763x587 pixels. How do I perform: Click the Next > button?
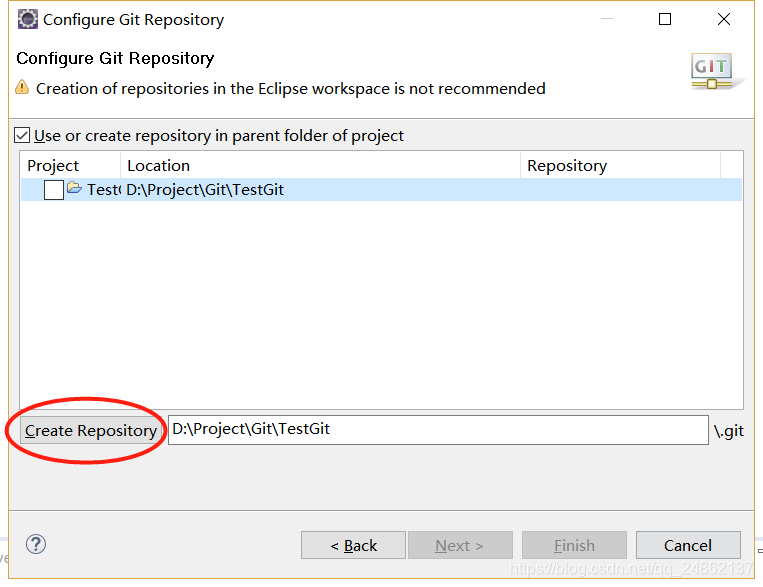point(460,545)
